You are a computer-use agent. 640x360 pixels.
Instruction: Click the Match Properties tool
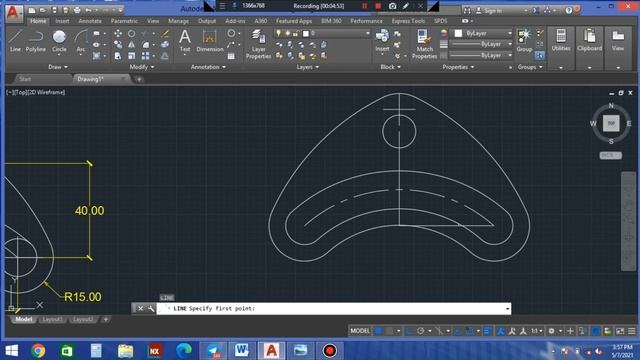(424, 44)
